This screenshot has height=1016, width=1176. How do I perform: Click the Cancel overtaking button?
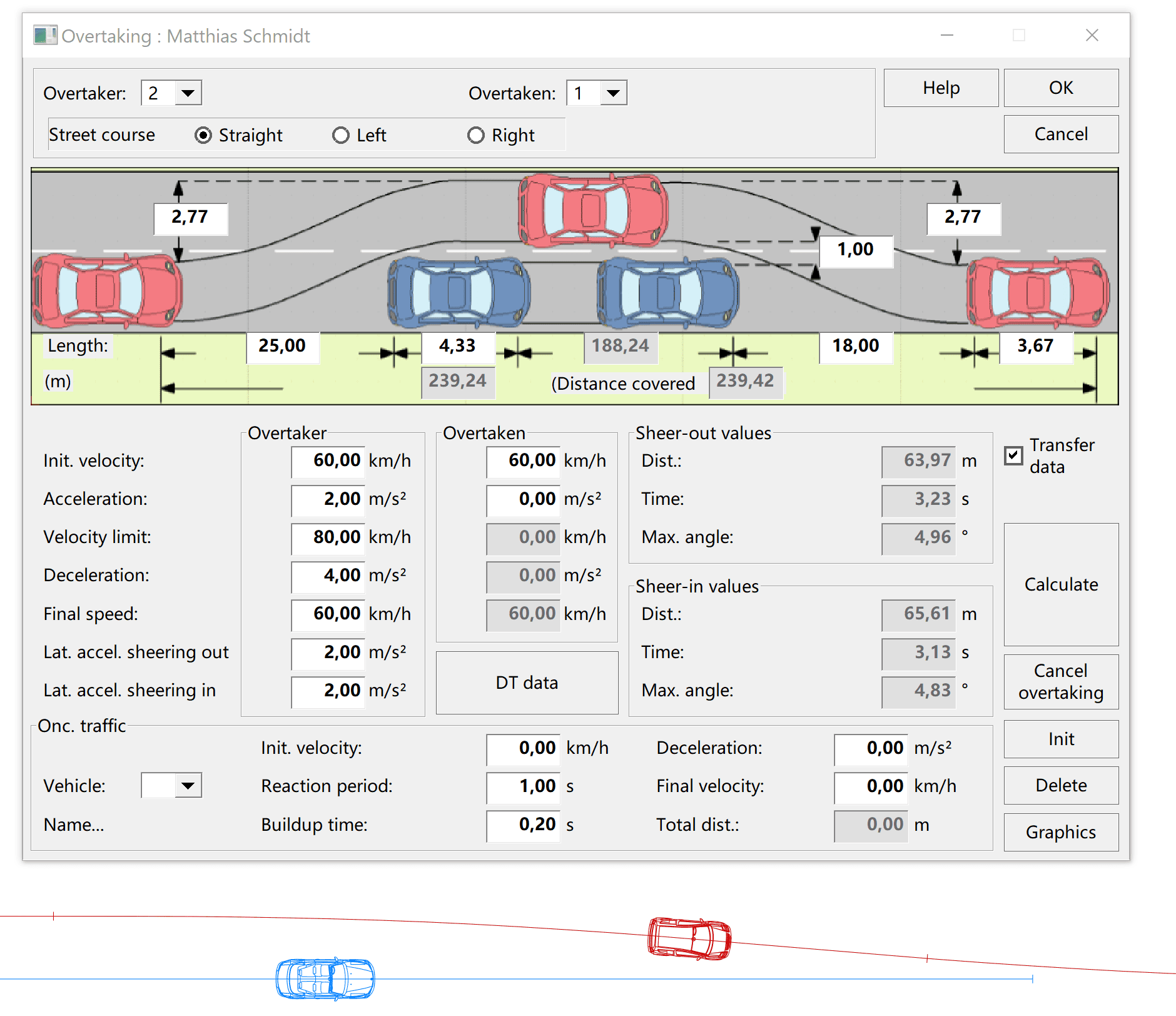[1061, 681]
